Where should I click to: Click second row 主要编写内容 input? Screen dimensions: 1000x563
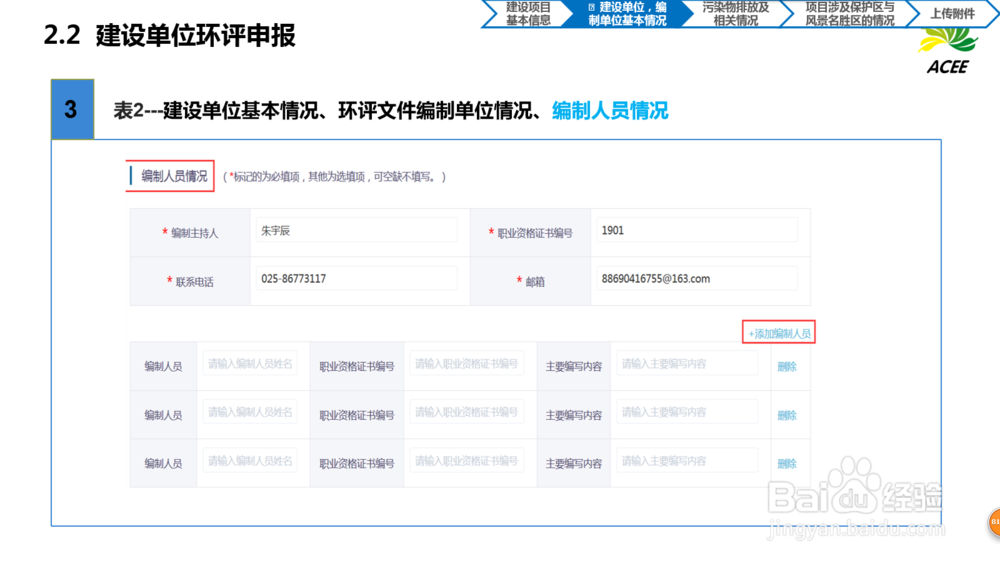(x=687, y=412)
